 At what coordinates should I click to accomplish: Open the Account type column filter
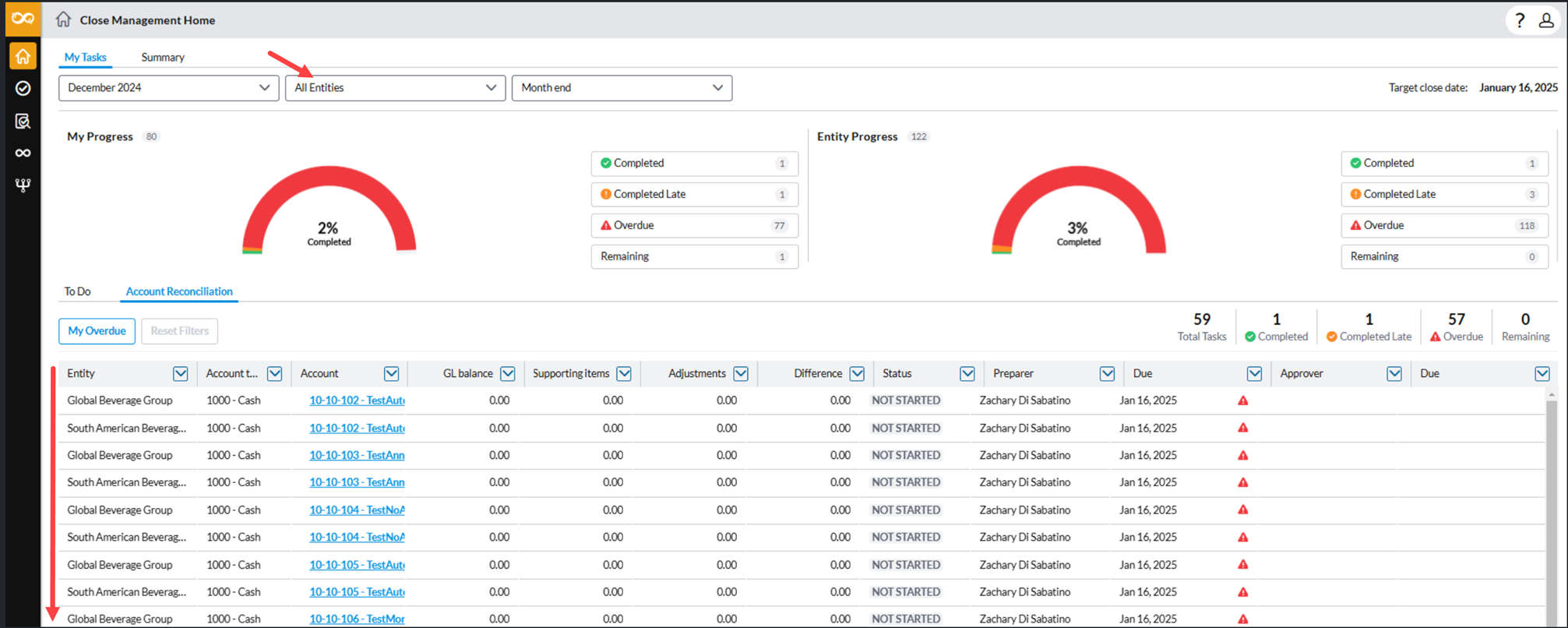click(274, 374)
